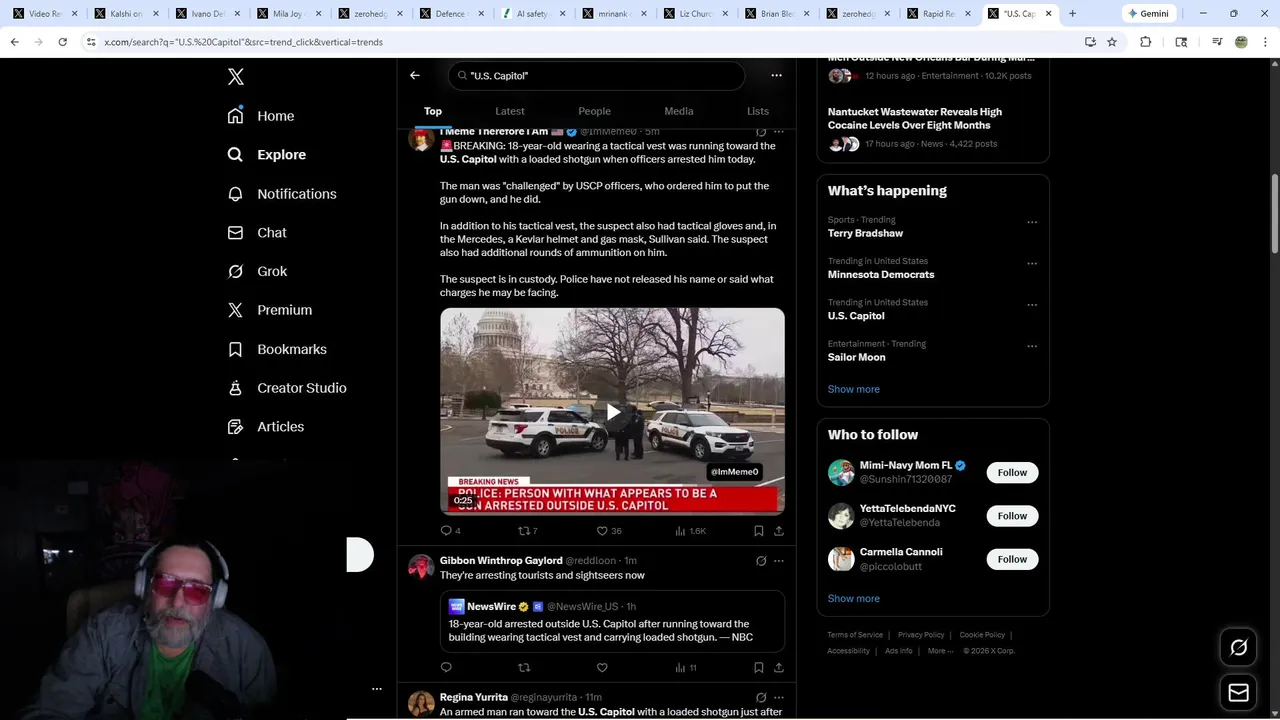Open Chat in sidebar
This screenshot has height=720, width=1280.
pos(257,232)
